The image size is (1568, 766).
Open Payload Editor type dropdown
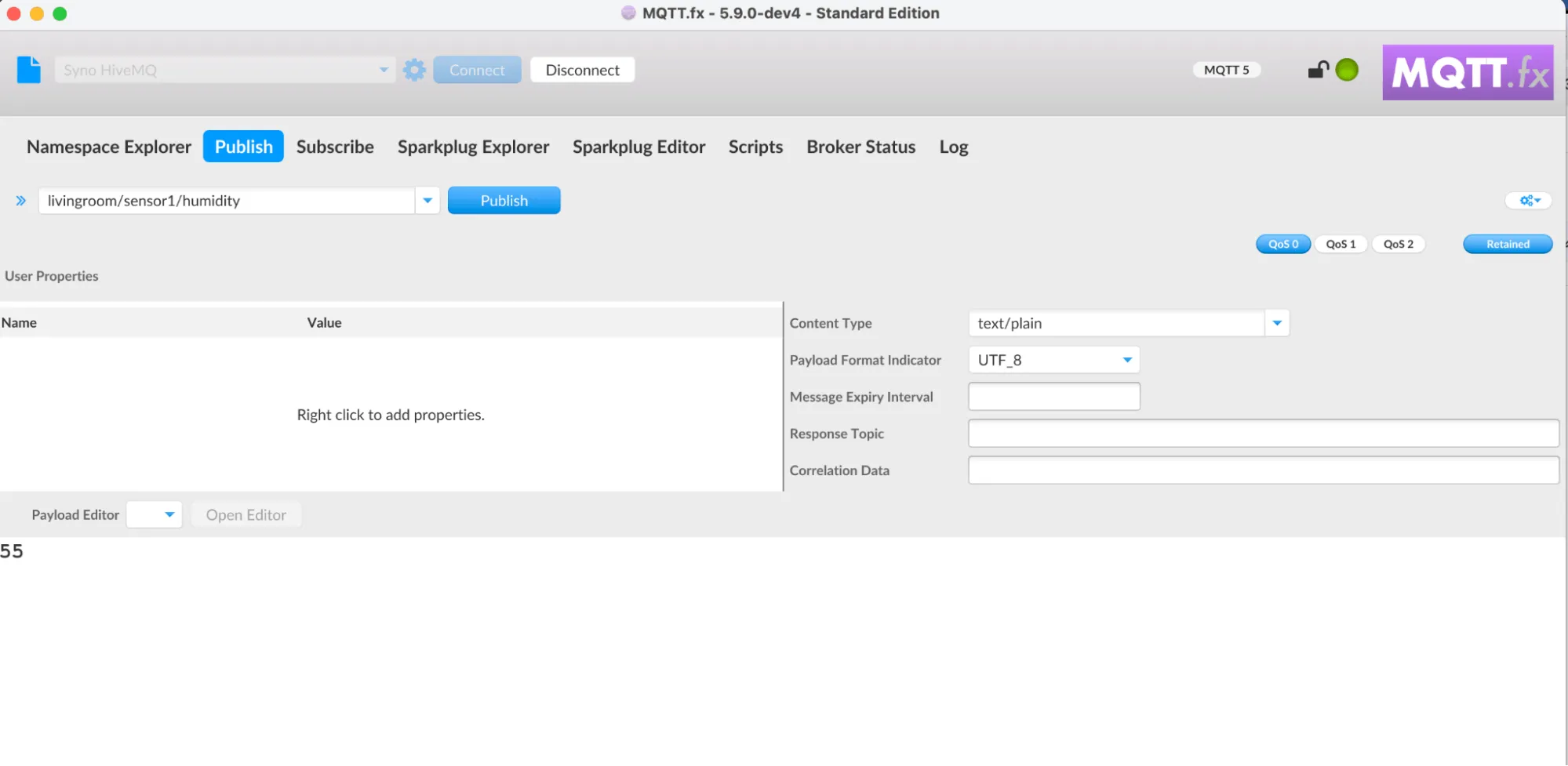pos(155,515)
